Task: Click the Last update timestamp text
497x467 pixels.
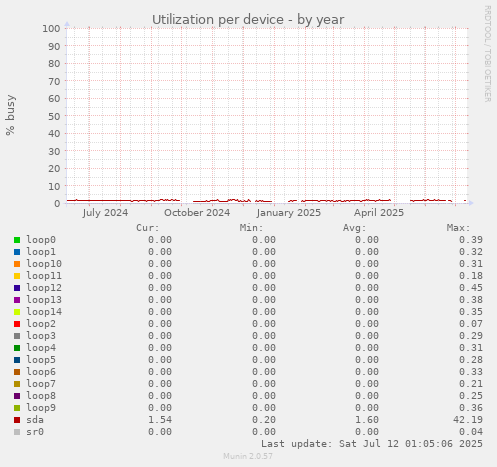Action: 372,444
